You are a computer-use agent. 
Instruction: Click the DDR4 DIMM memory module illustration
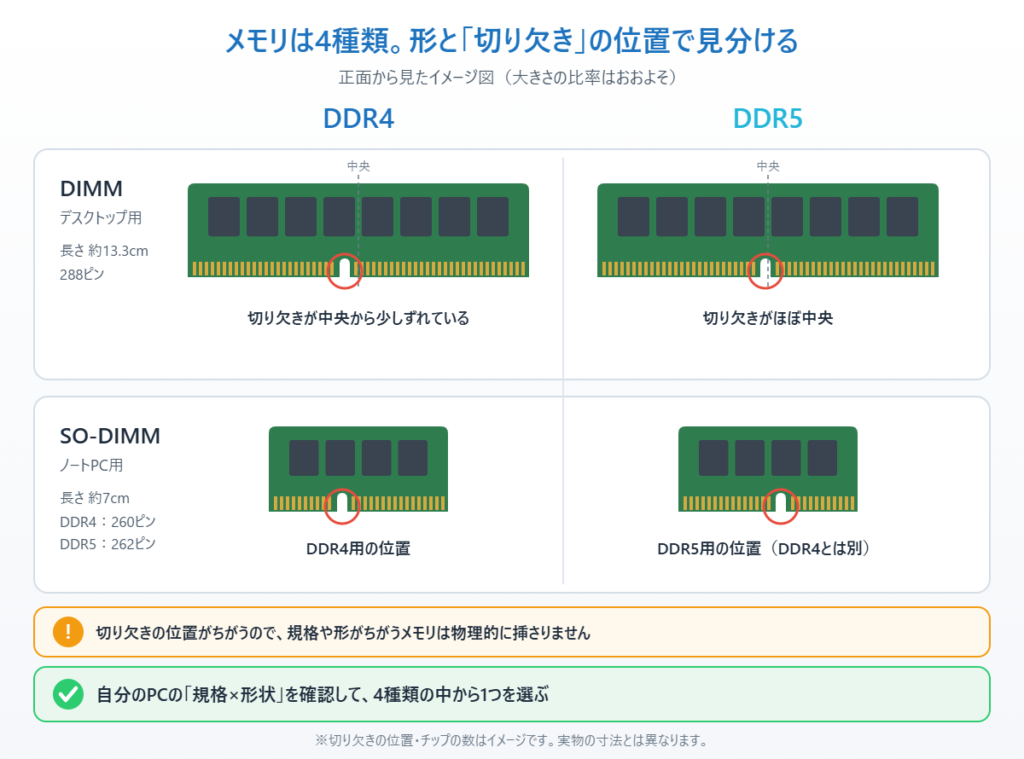[x=358, y=230]
